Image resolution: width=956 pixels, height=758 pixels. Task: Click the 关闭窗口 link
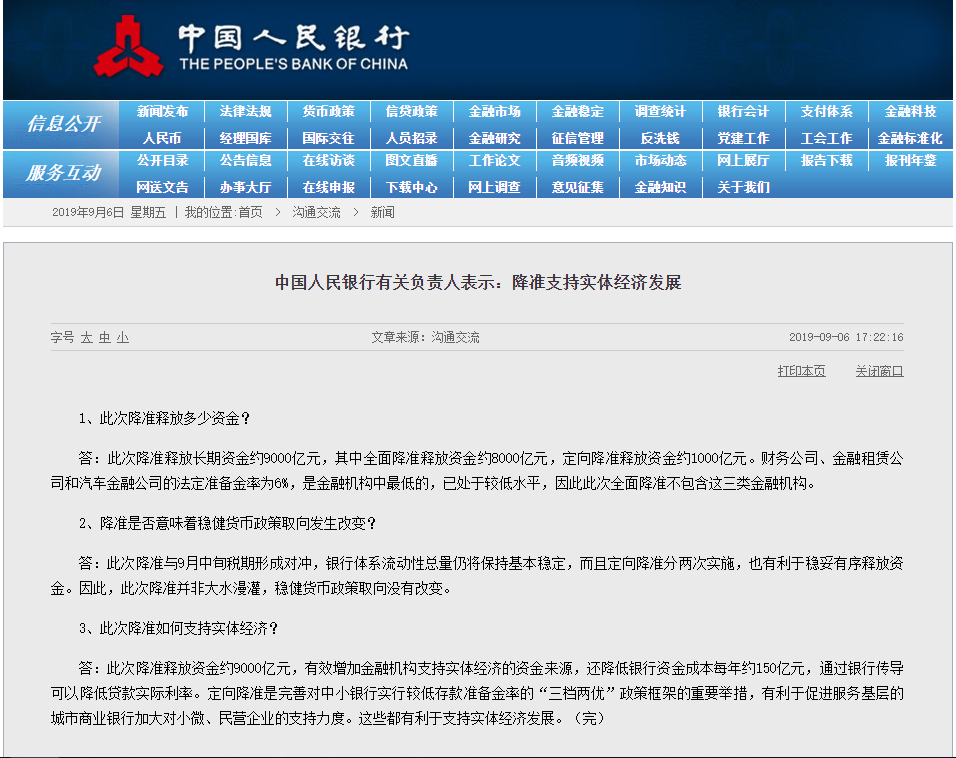coord(879,371)
